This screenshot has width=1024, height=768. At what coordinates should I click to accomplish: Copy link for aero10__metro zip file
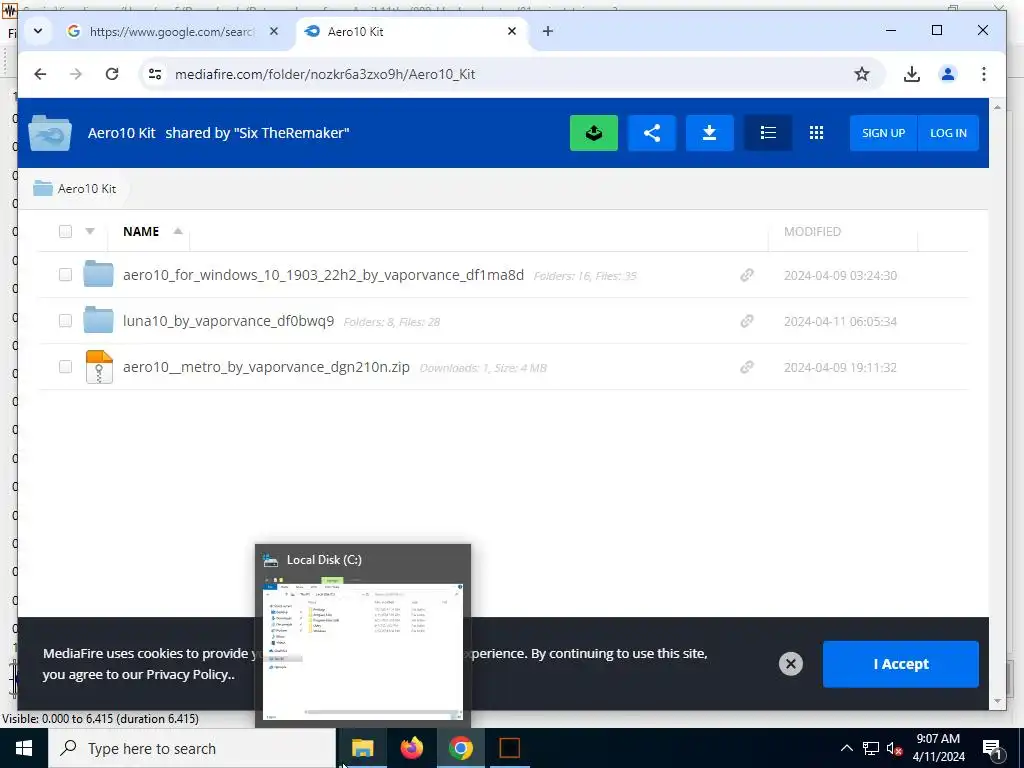click(746, 367)
